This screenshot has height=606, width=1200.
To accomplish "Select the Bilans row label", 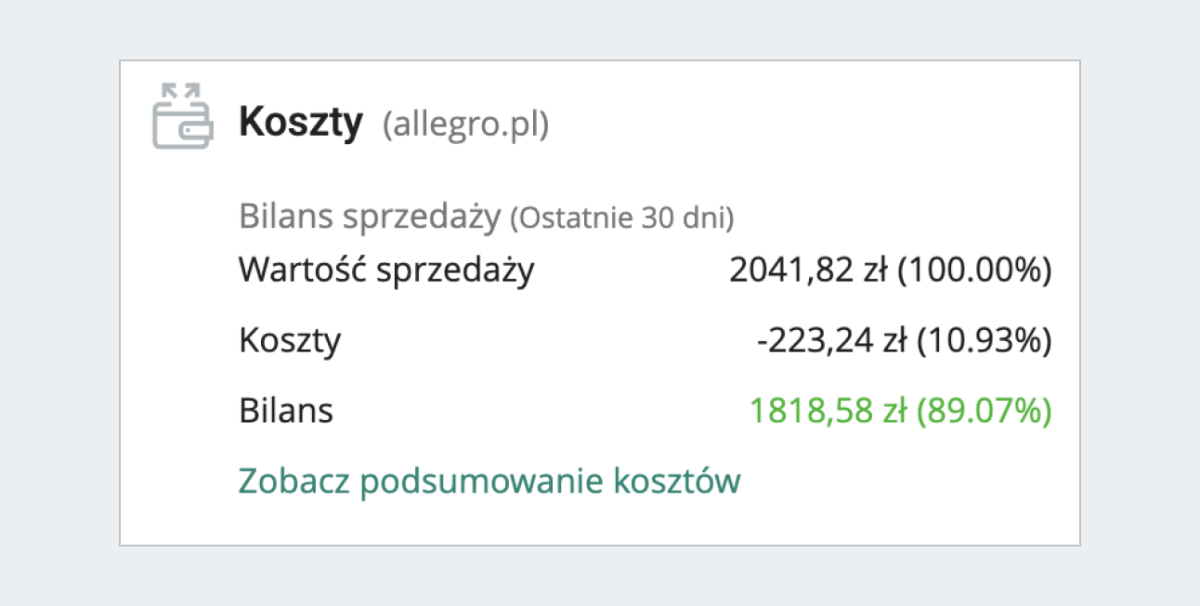I will 286,410.
